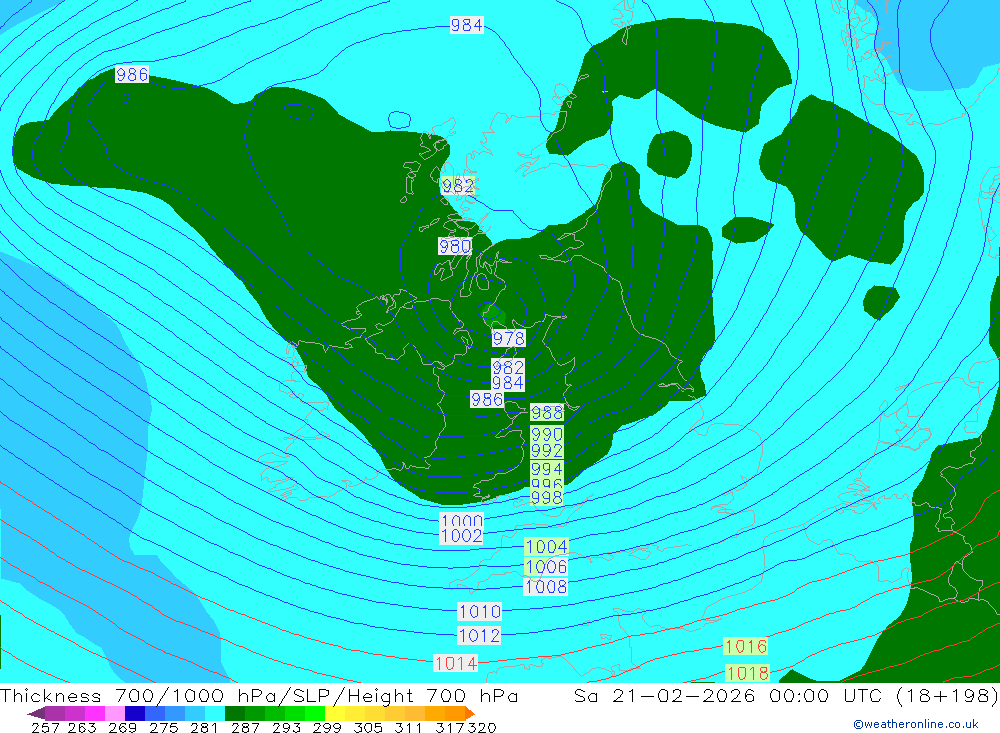
Task: Select the red 1016 isobar label
Action: [x=745, y=646]
